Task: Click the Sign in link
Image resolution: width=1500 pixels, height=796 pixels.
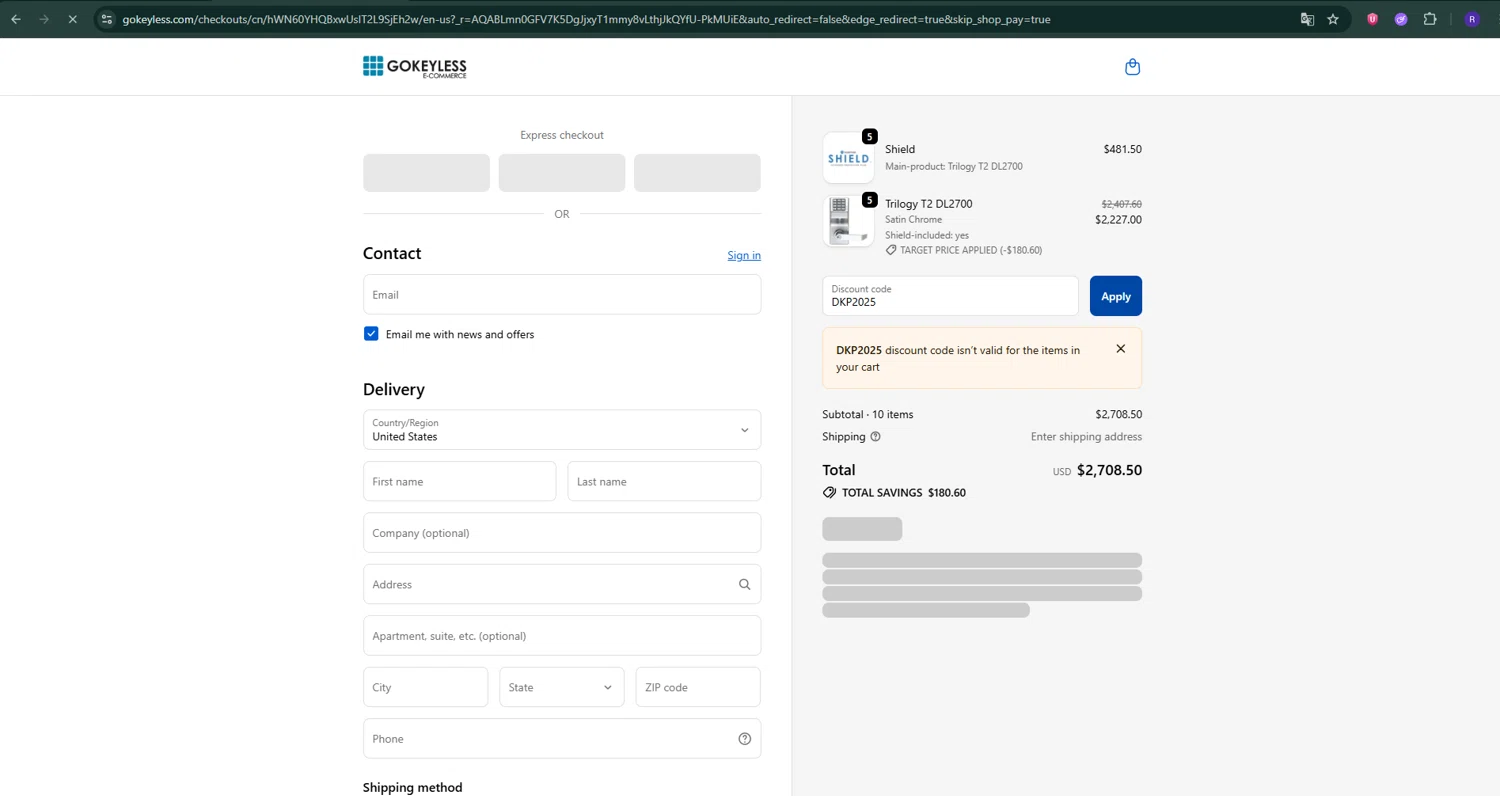Action: click(x=744, y=255)
